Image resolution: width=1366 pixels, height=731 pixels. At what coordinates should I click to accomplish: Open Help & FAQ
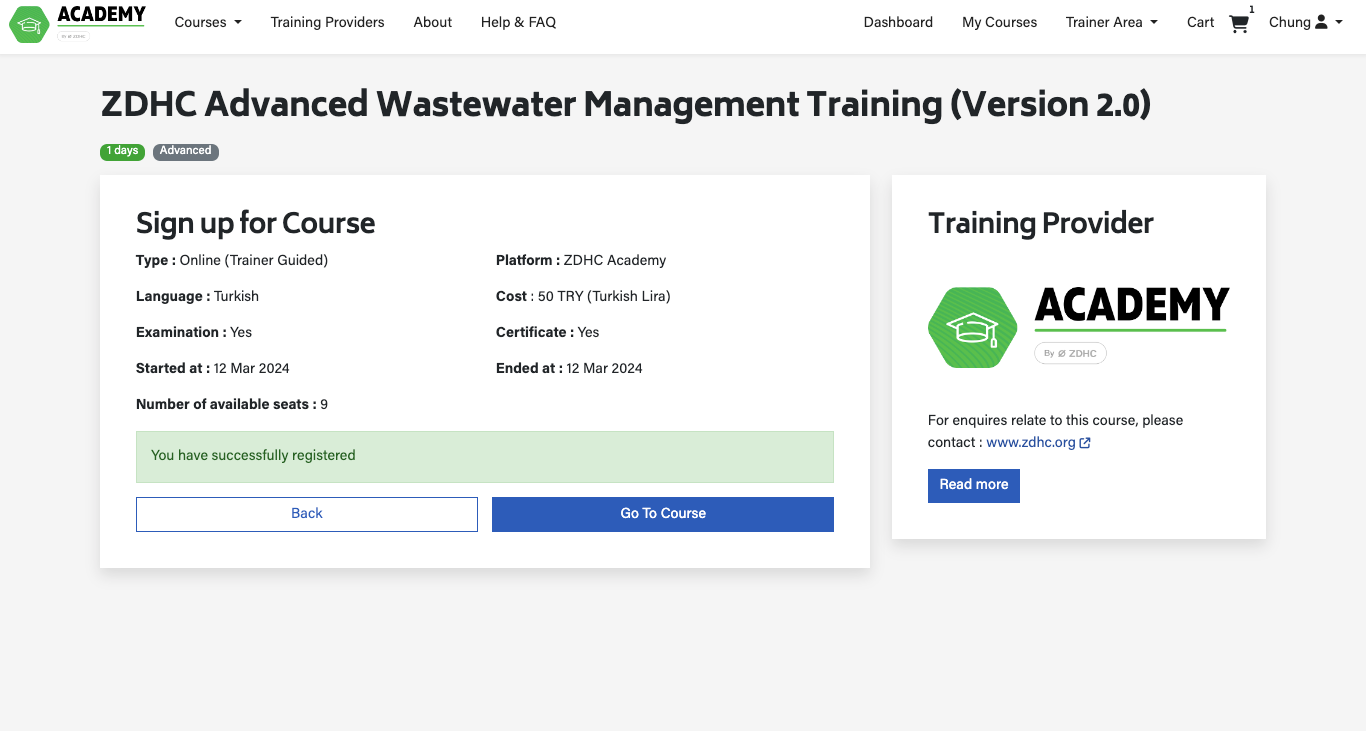(518, 22)
